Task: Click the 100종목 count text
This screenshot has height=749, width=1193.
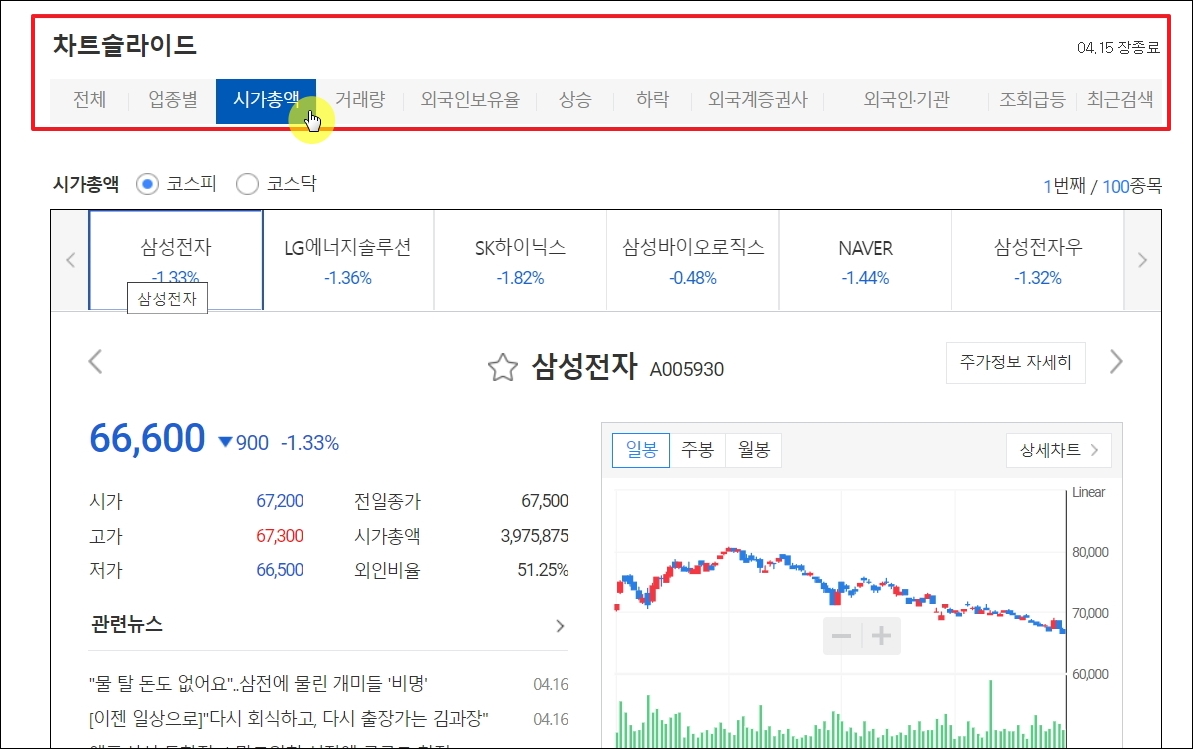Action: point(1132,186)
